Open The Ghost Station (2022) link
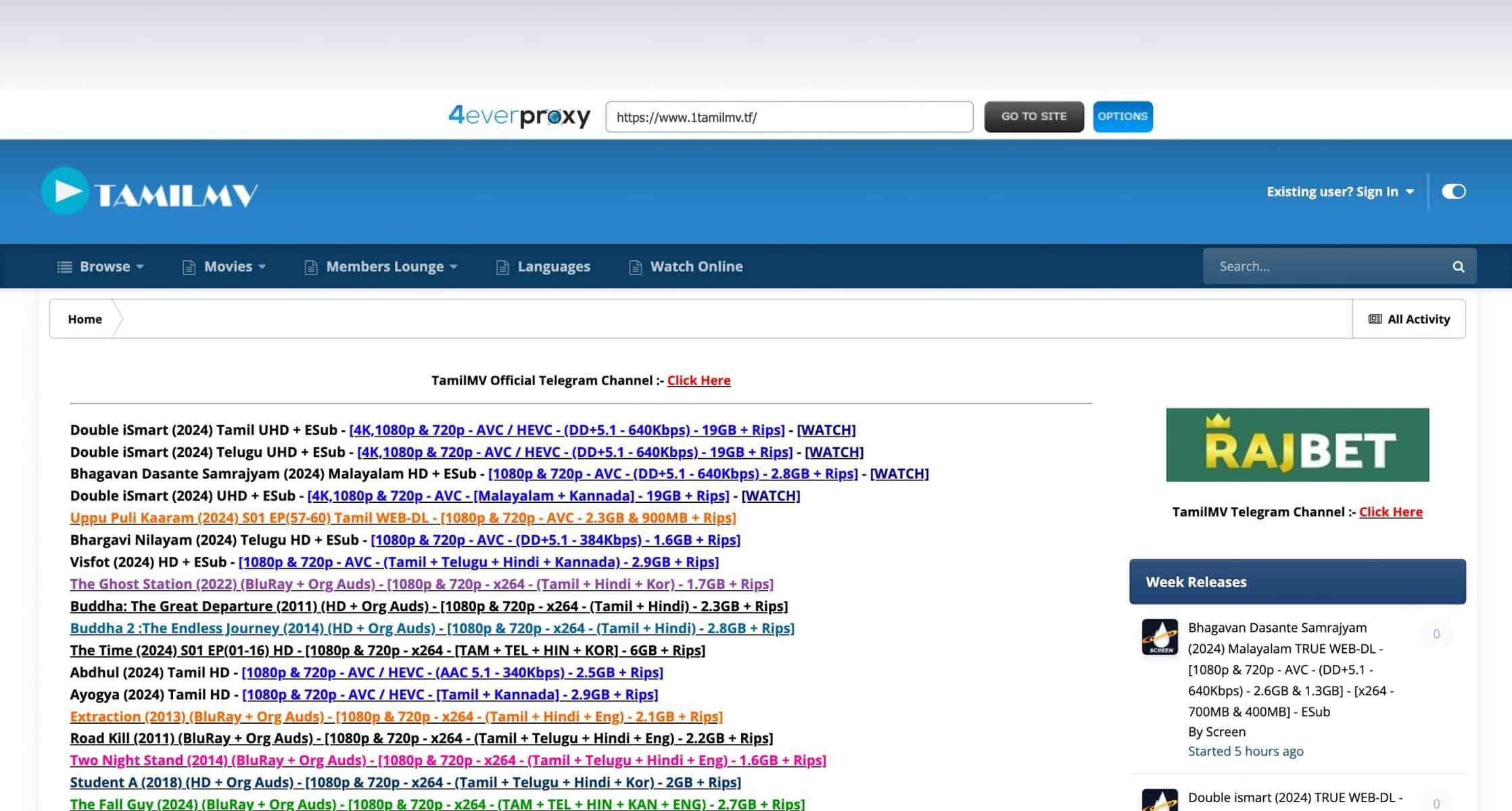 tap(422, 584)
